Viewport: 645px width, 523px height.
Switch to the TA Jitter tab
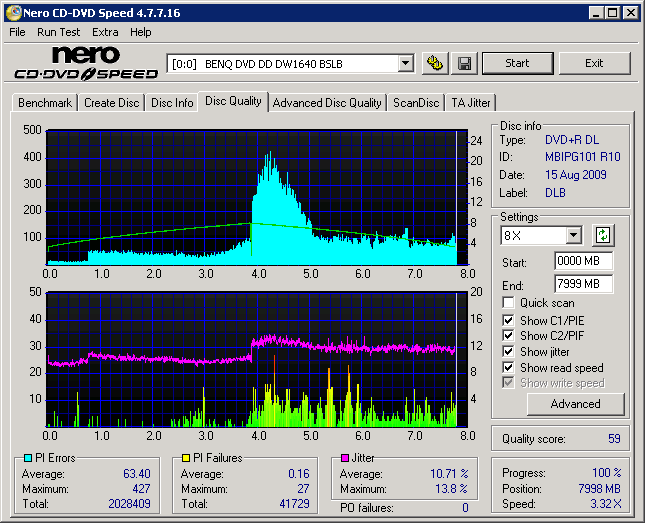point(470,103)
